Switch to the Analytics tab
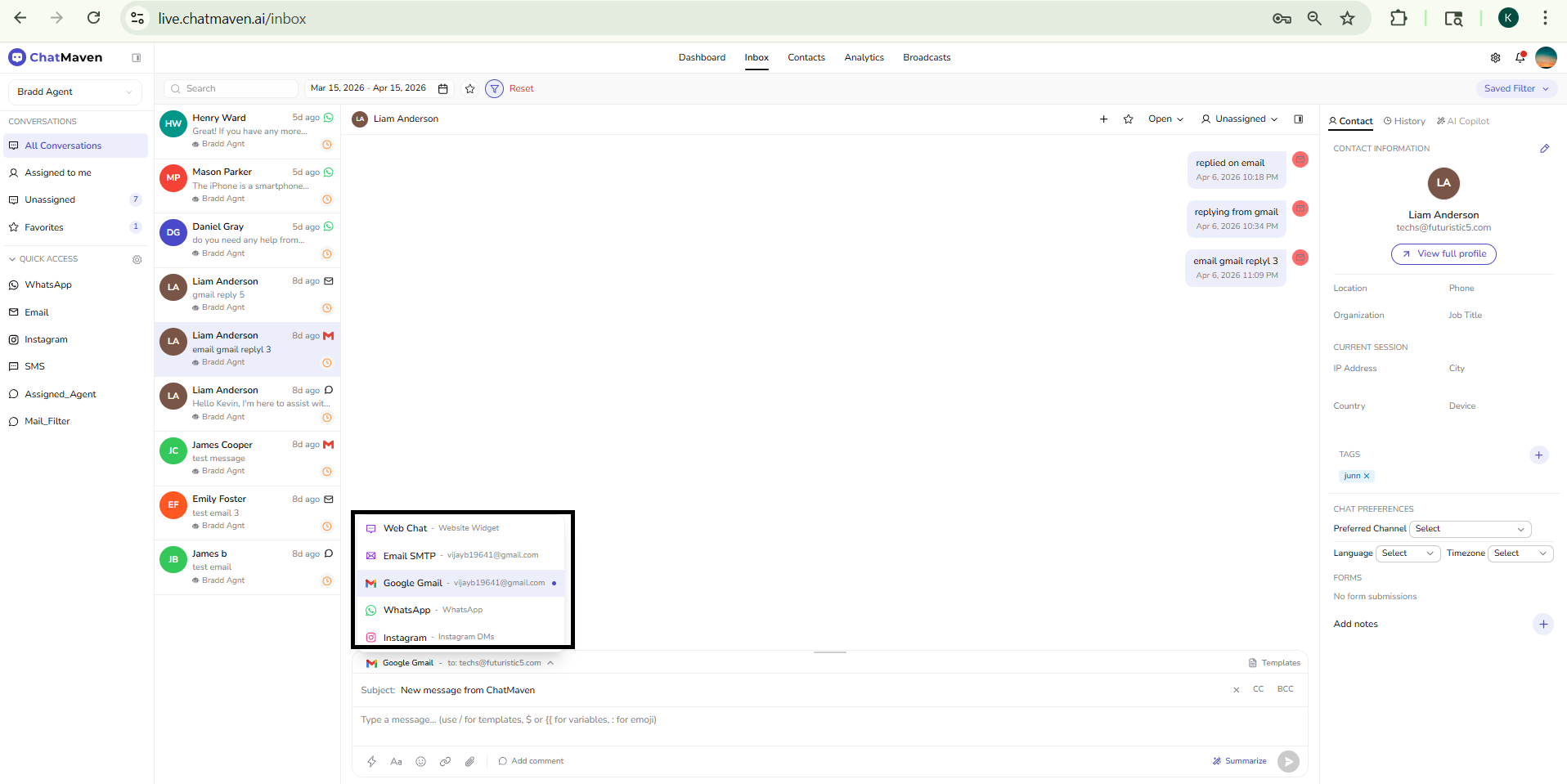 pos(864,57)
